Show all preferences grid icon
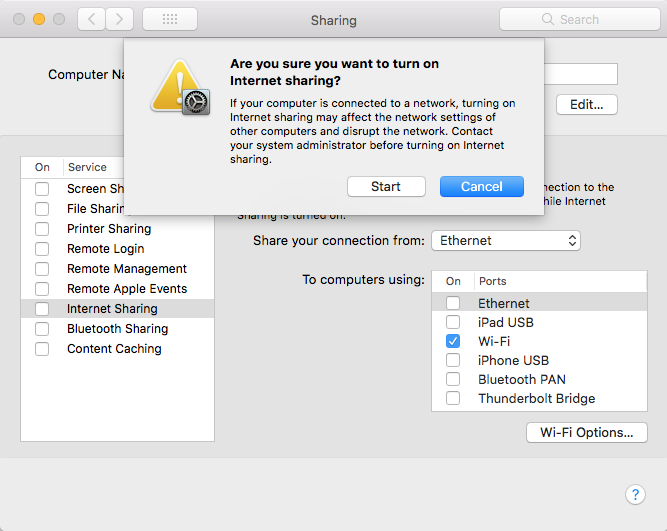This screenshot has width=667, height=531. click(169, 19)
